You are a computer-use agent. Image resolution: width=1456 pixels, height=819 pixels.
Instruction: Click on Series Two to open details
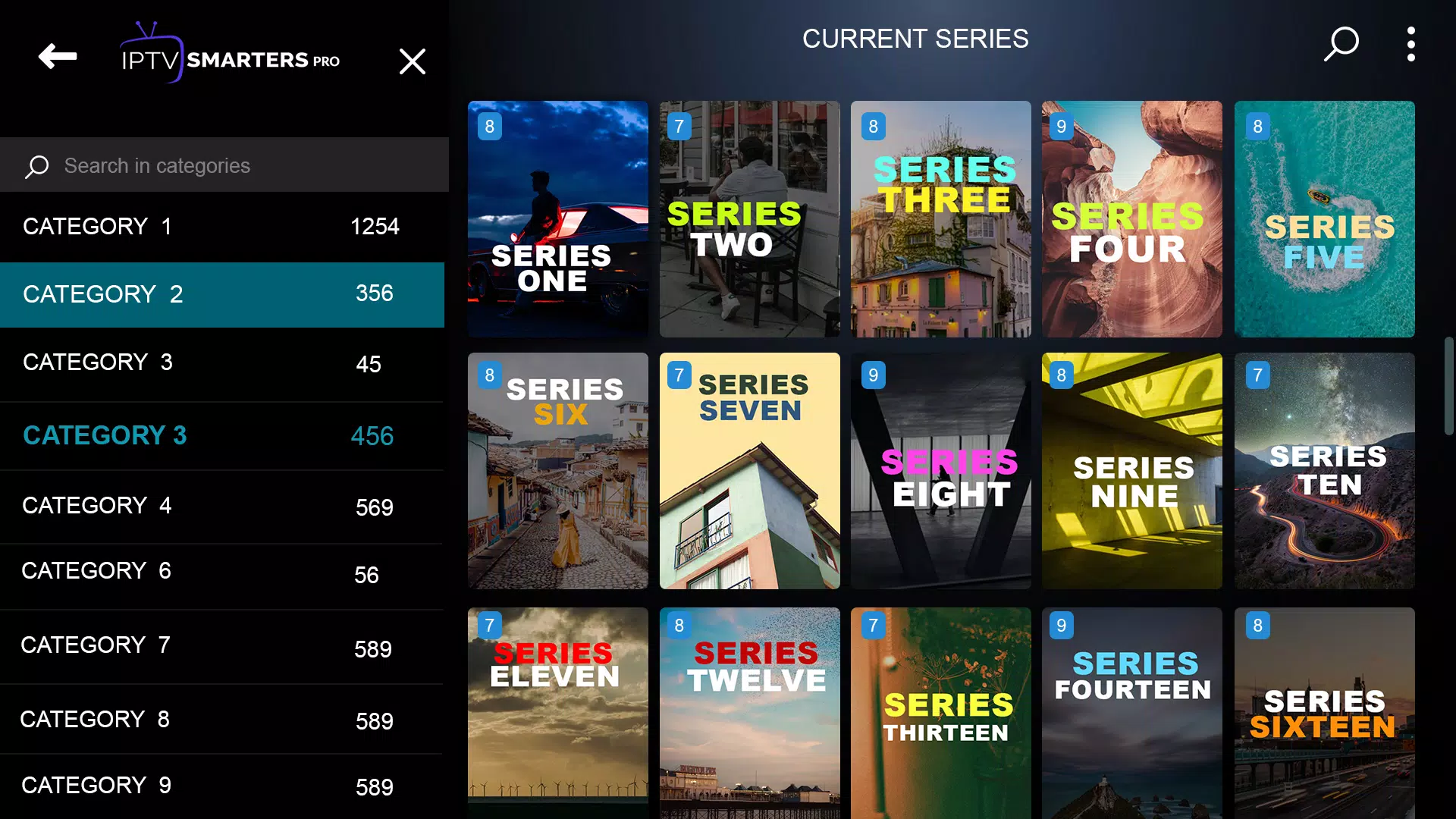[749, 219]
